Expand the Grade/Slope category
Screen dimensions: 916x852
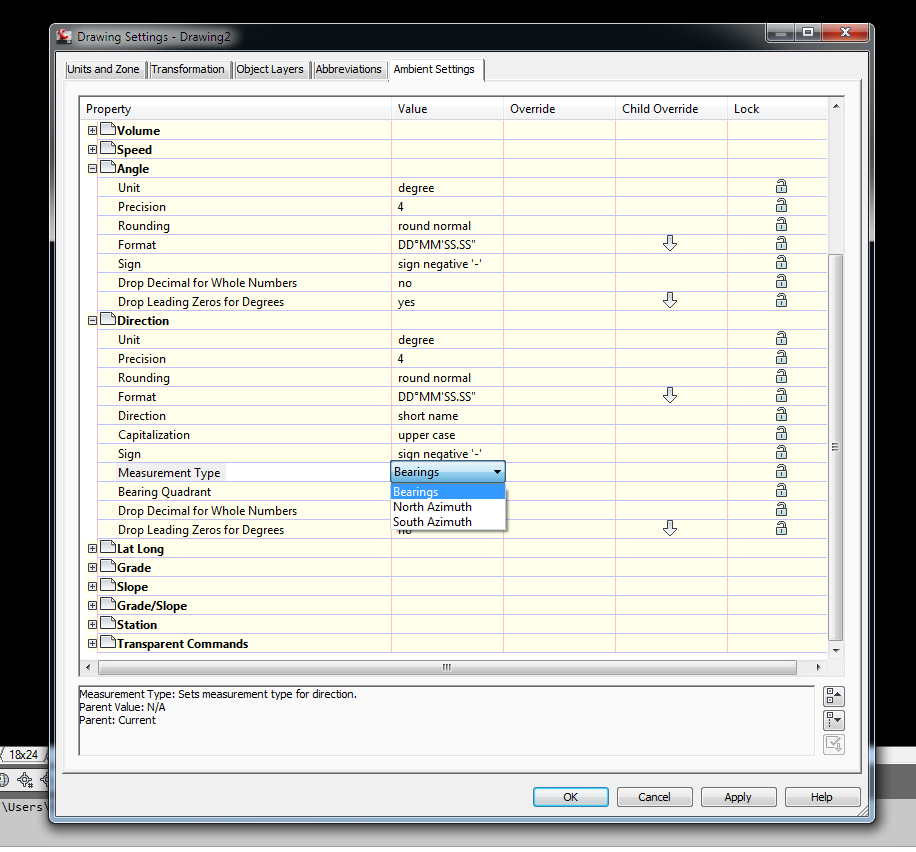[92, 605]
